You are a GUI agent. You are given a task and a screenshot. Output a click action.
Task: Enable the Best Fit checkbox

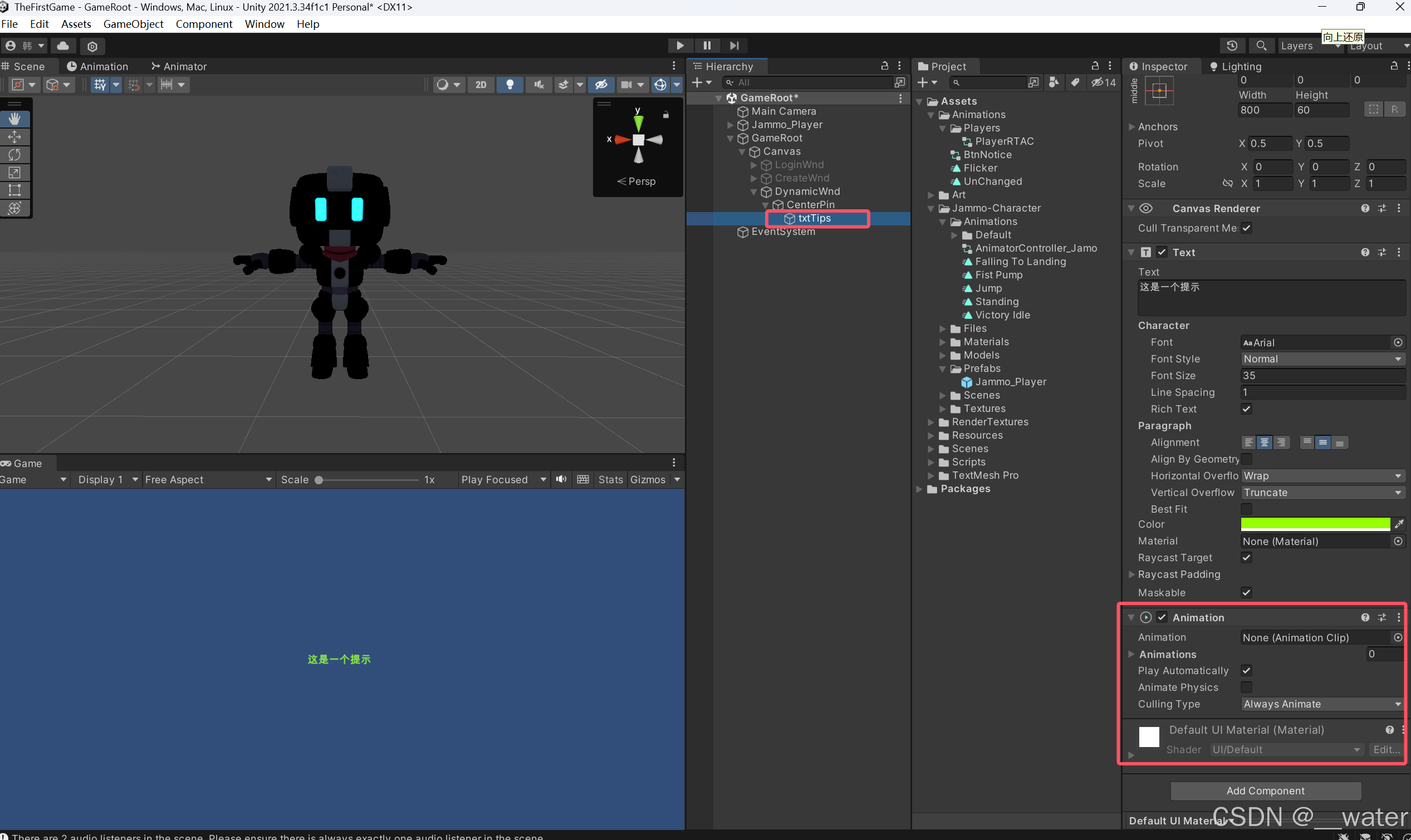[x=1246, y=509]
